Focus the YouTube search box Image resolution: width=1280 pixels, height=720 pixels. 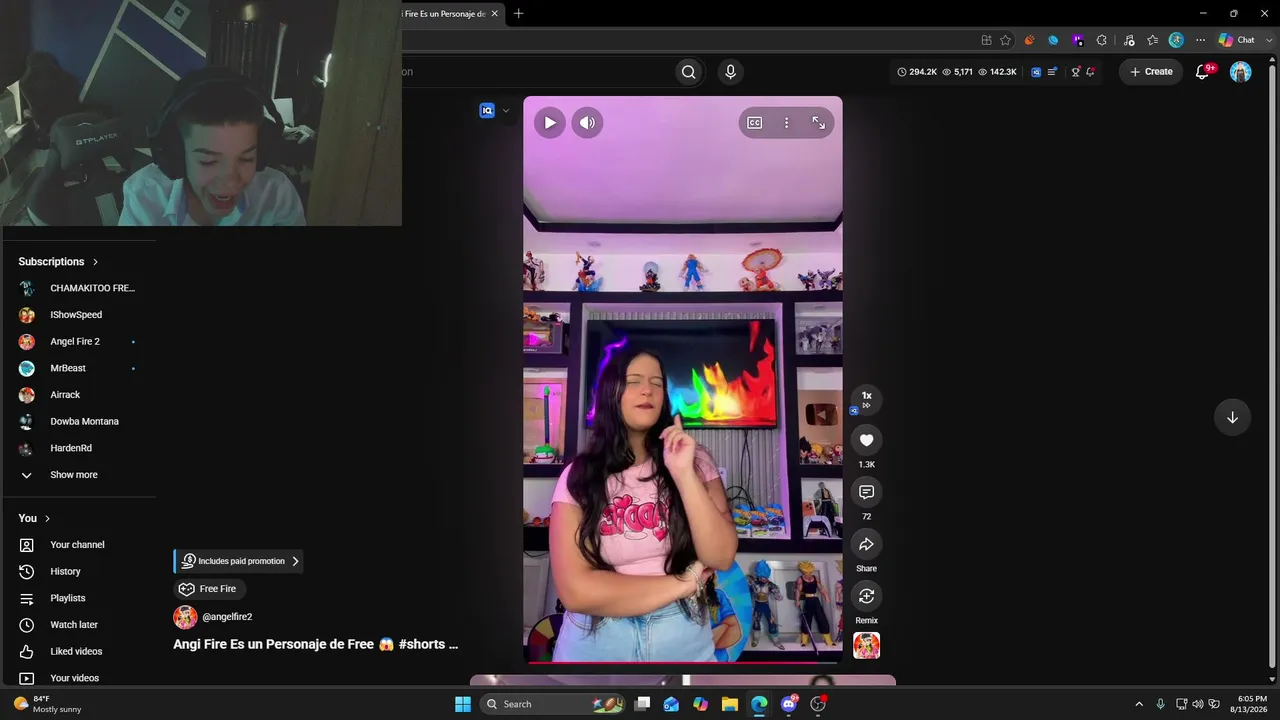pos(537,72)
